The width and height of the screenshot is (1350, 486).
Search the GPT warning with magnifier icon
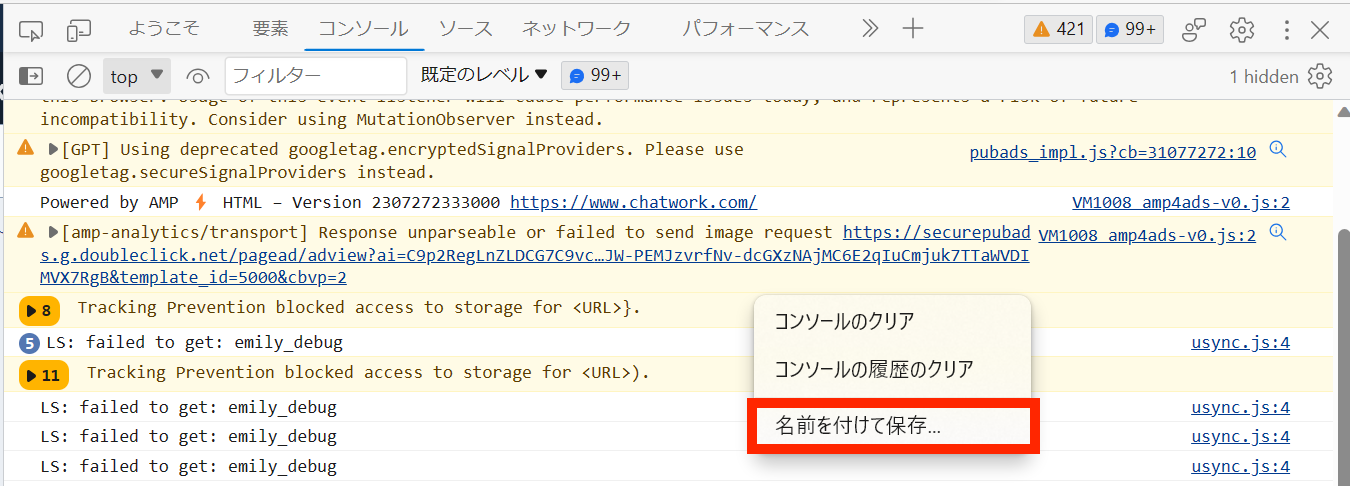[1277, 150]
